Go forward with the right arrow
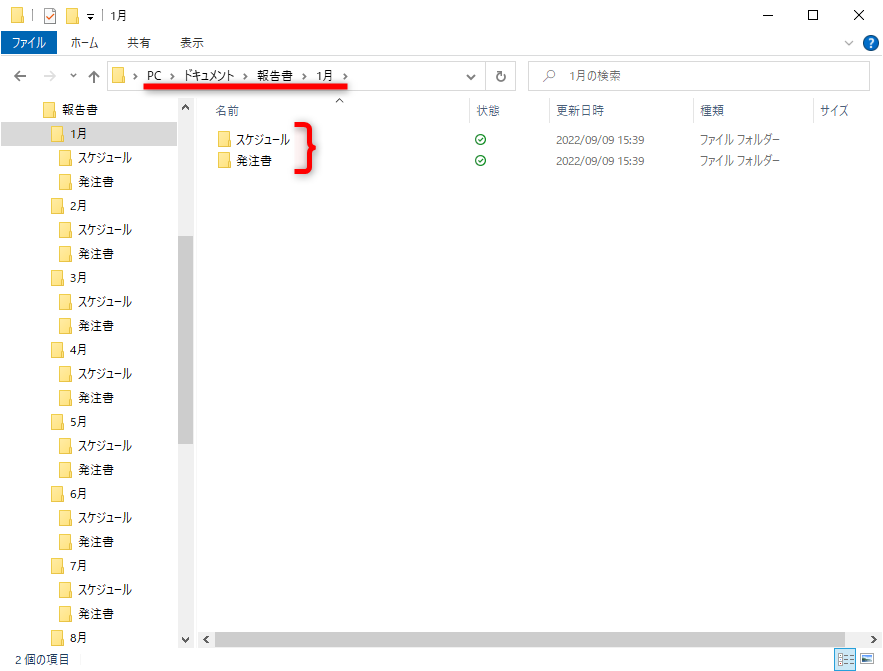 coord(50,76)
